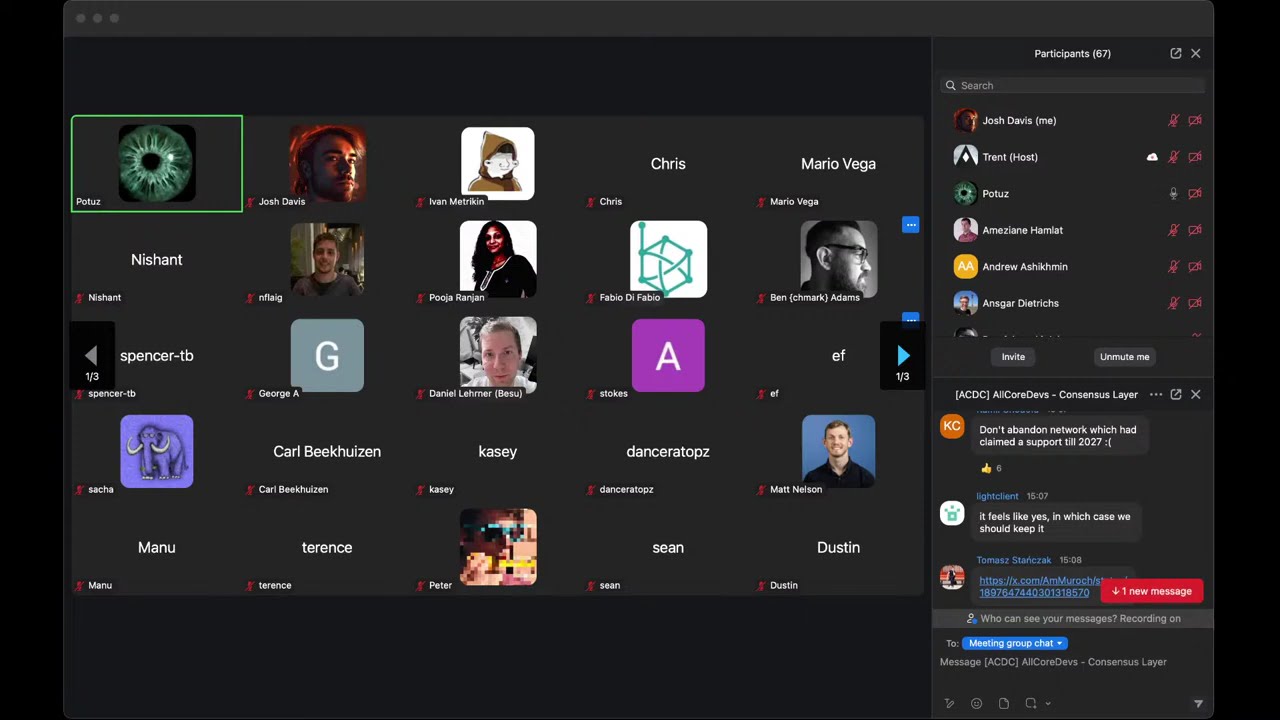Click lightclient's avatar icon in the chat
Viewport: 1280px width, 720px height.
click(x=952, y=513)
